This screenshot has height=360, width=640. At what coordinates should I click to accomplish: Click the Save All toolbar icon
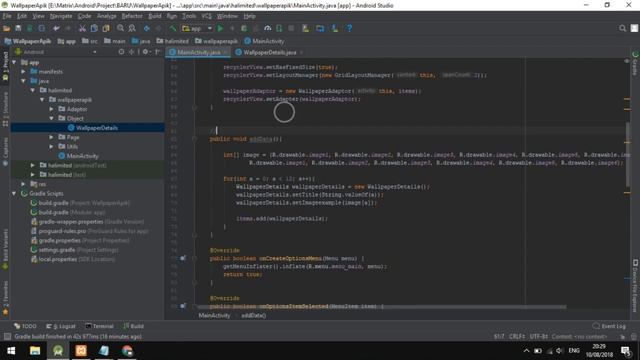18,29
